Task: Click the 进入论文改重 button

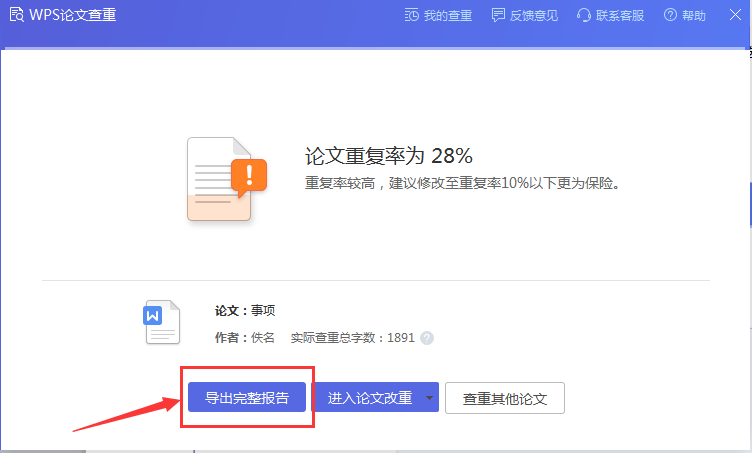Action: (x=370, y=398)
